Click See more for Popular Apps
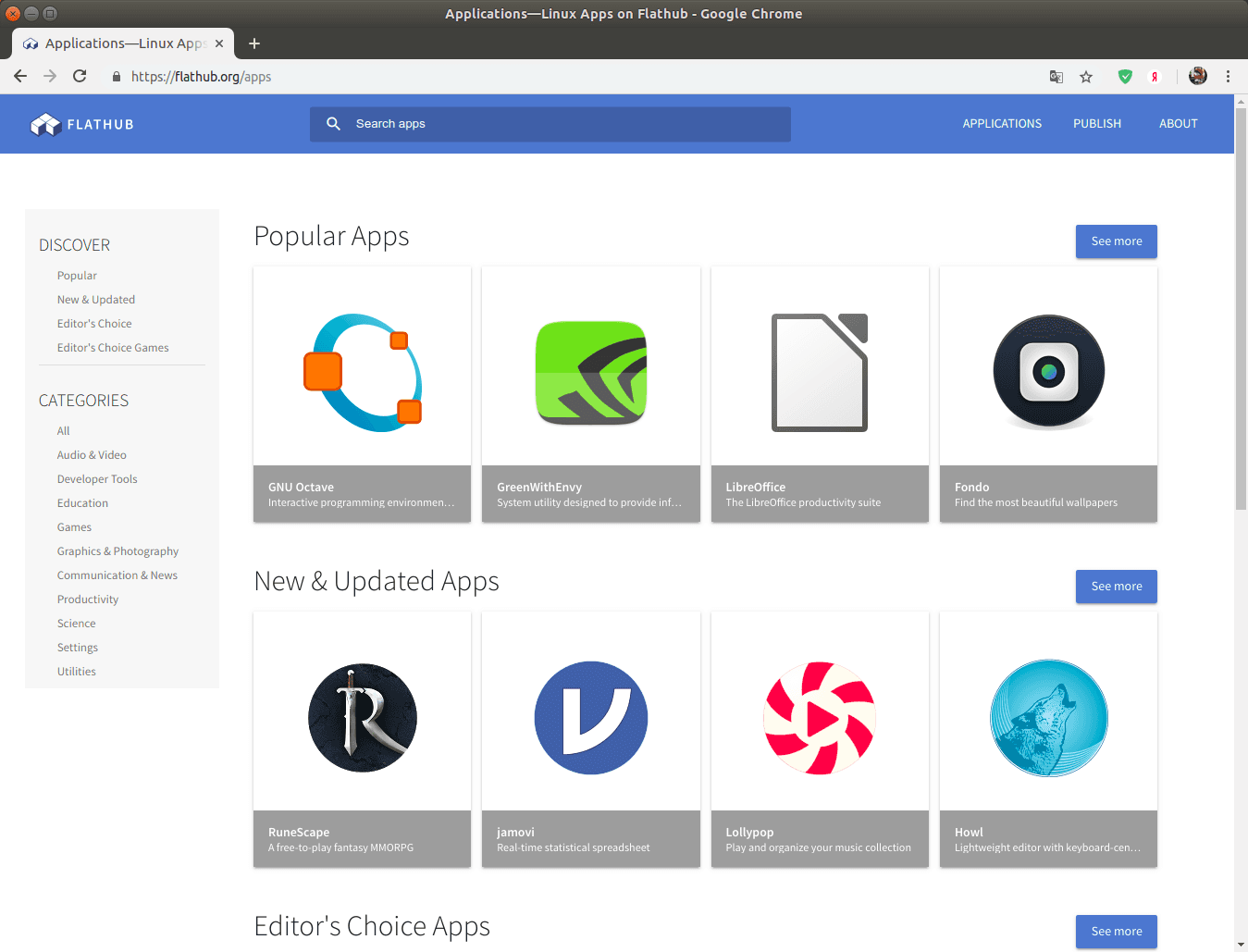The height and width of the screenshot is (952, 1248). click(x=1117, y=241)
